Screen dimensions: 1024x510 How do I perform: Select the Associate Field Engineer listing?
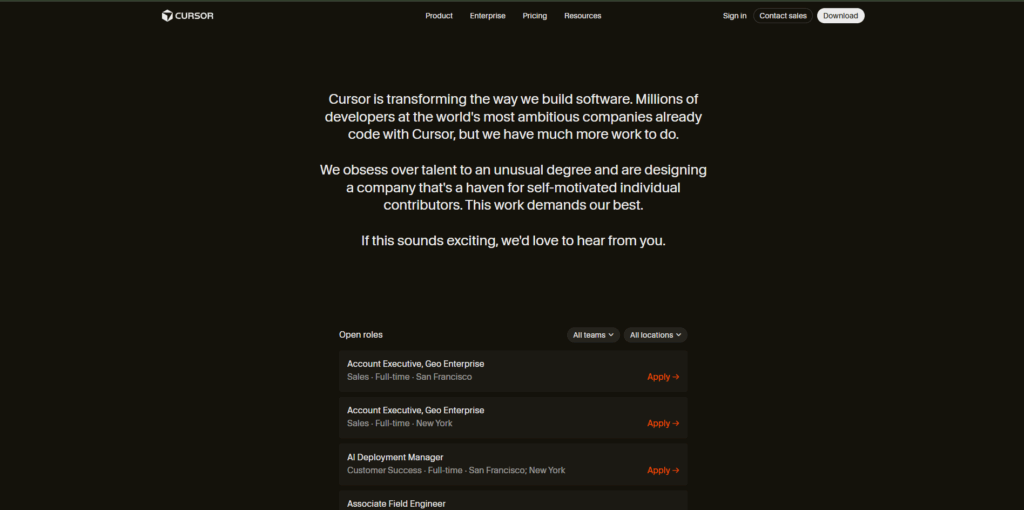click(x=513, y=501)
